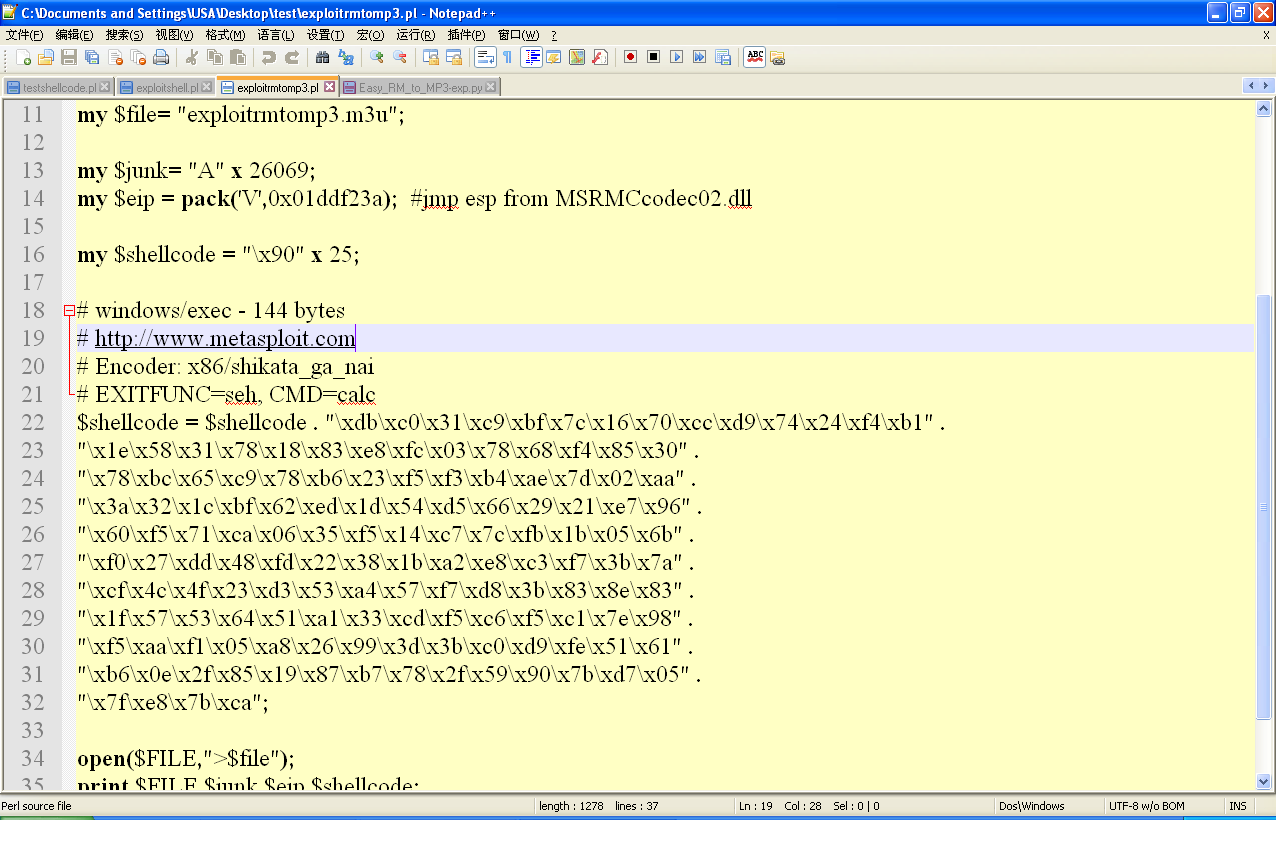
Task: Click the vertical scrollbar down arrow
Action: 1264,781
